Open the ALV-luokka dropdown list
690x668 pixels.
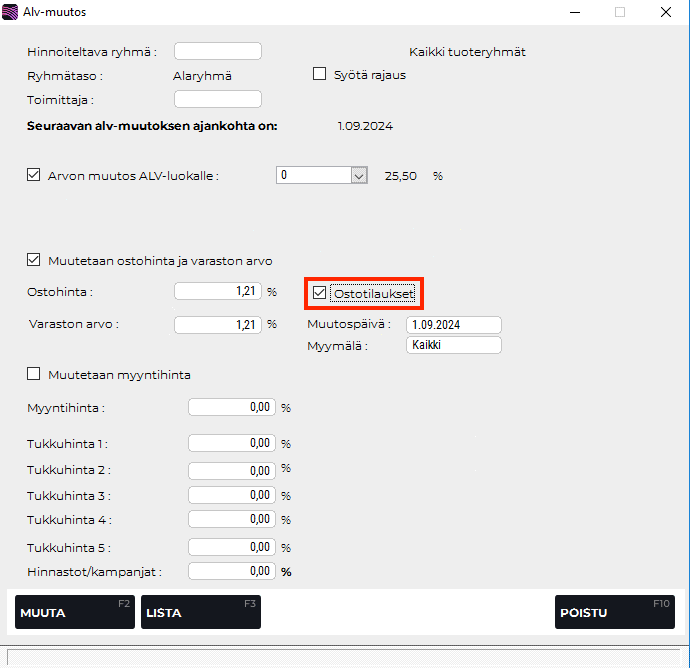click(359, 175)
